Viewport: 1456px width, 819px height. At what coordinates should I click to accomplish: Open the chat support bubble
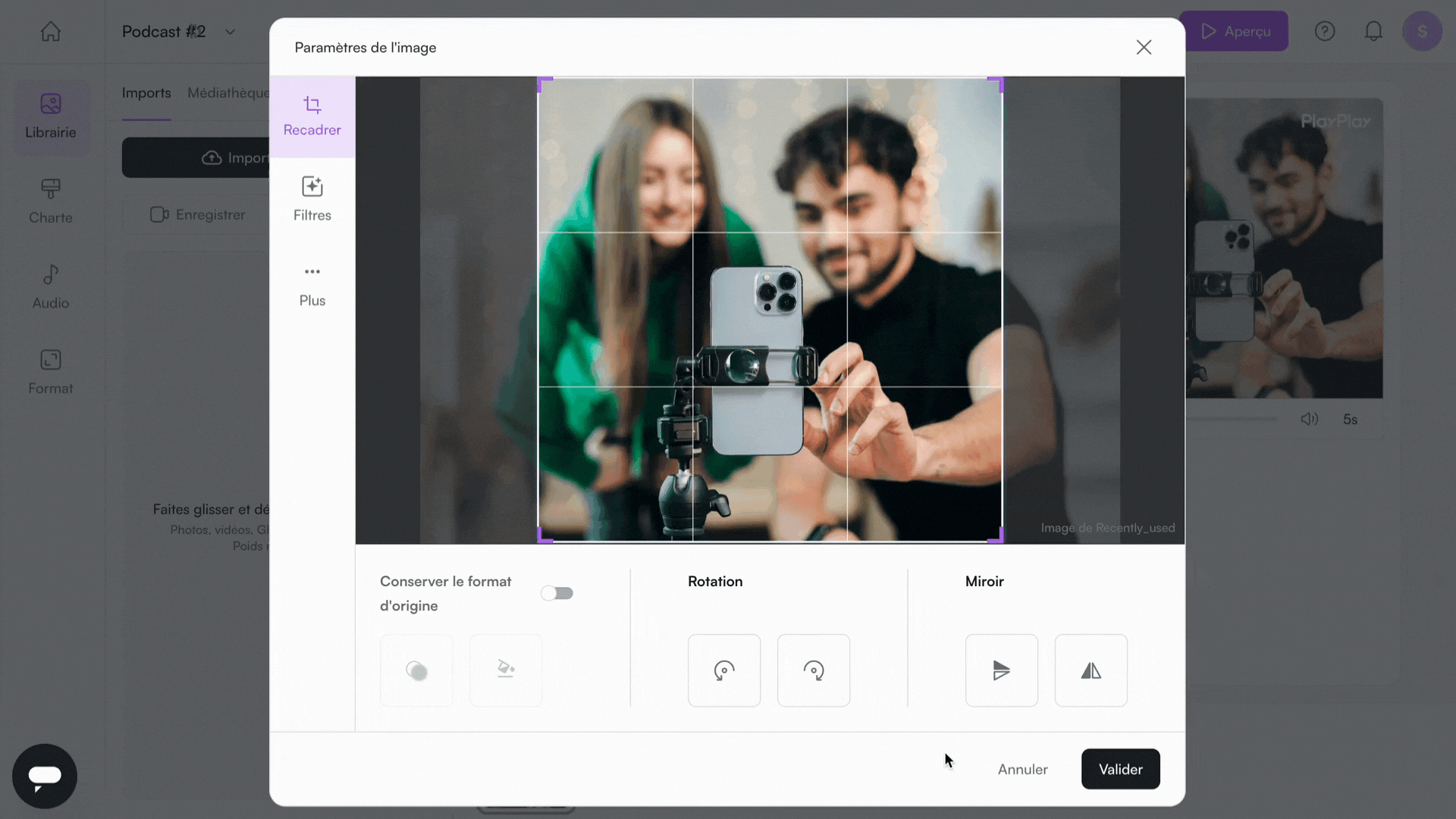[45, 776]
